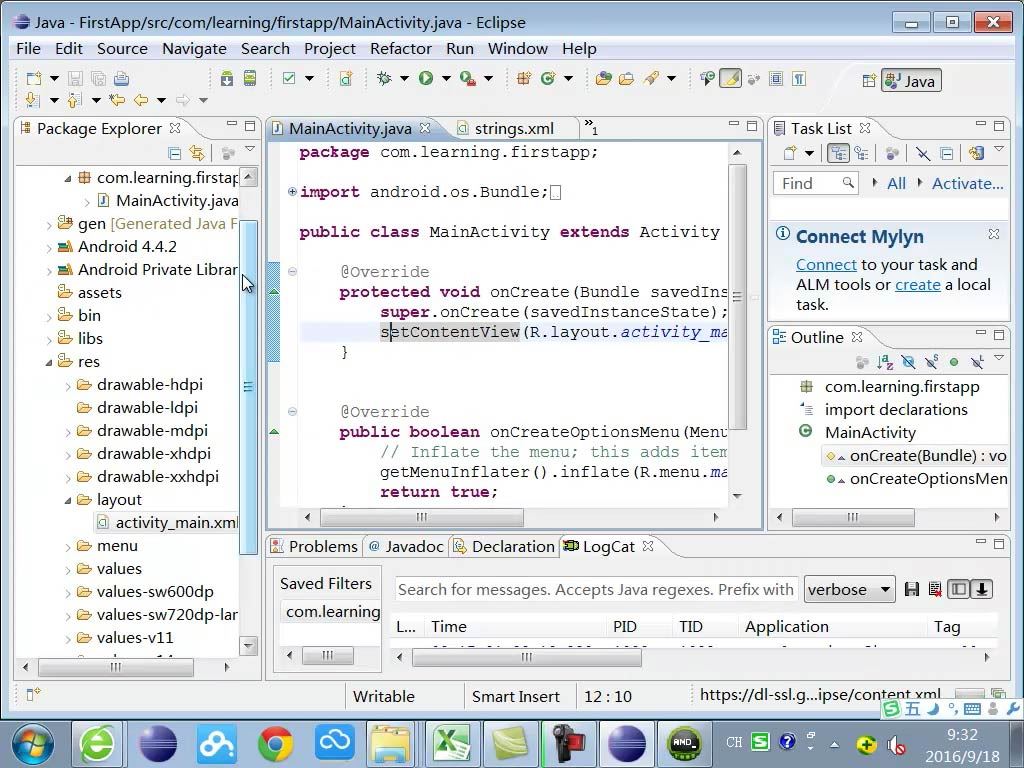Collapse All in Package Explorer toolbar
Image resolution: width=1024 pixels, height=768 pixels.
174,153
